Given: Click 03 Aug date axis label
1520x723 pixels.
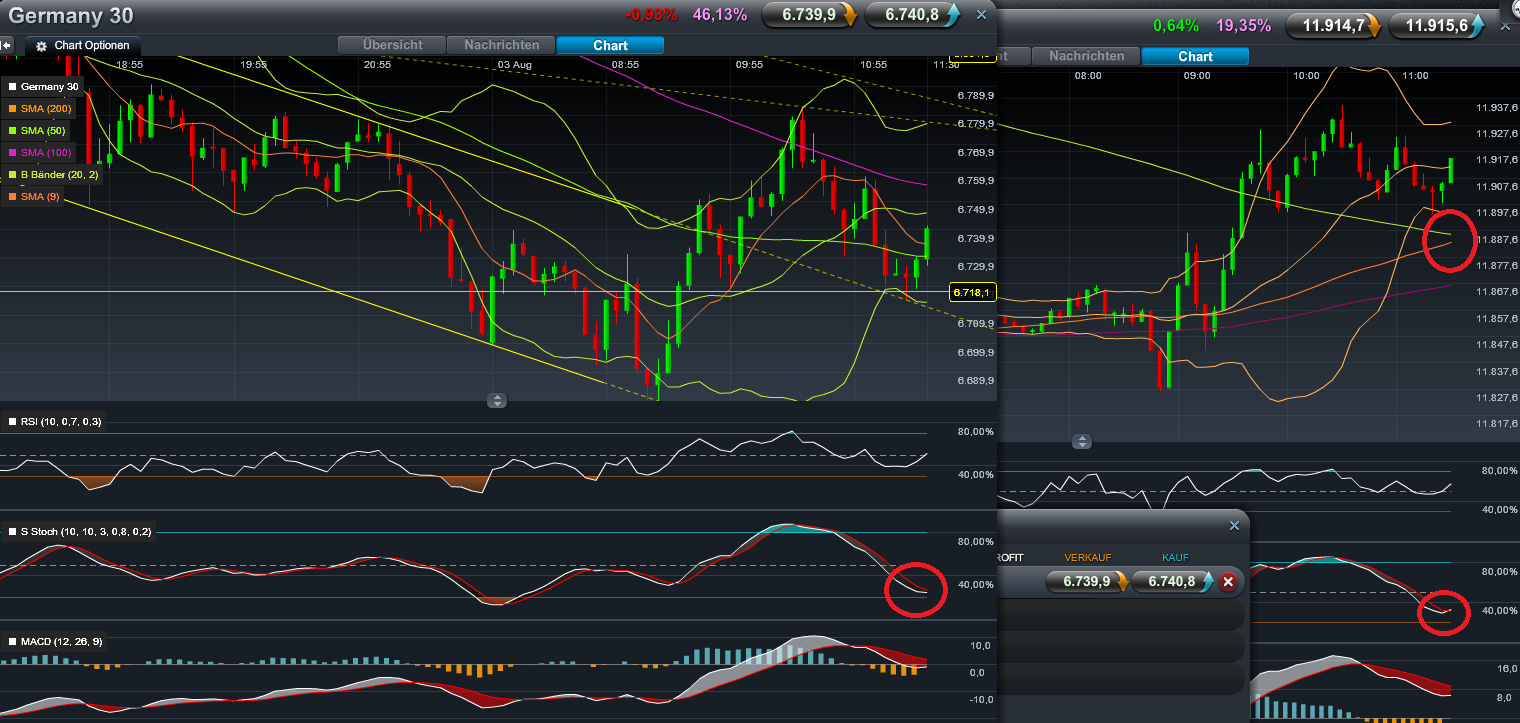Looking at the screenshot, I should (x=514, y=64).
